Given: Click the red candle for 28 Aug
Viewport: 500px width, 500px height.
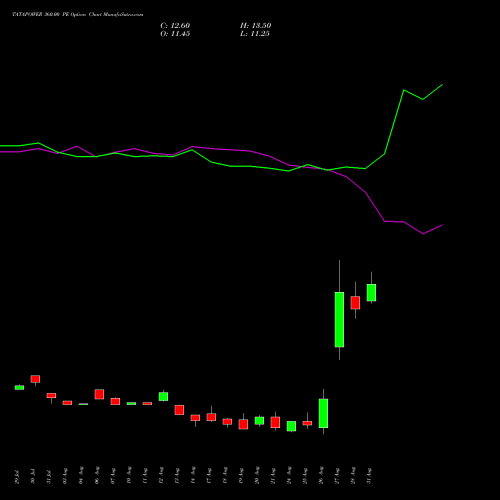Looking at the screenshot, I should [355, 303].
